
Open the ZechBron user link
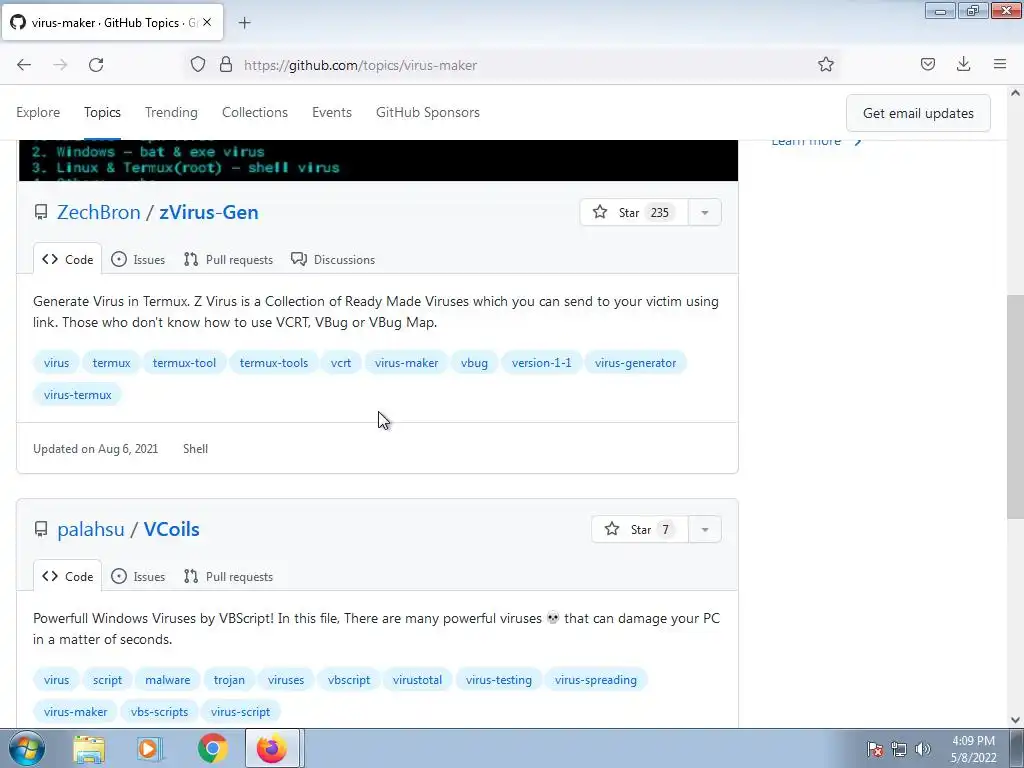pyautogui.click(x=99, y=212)
